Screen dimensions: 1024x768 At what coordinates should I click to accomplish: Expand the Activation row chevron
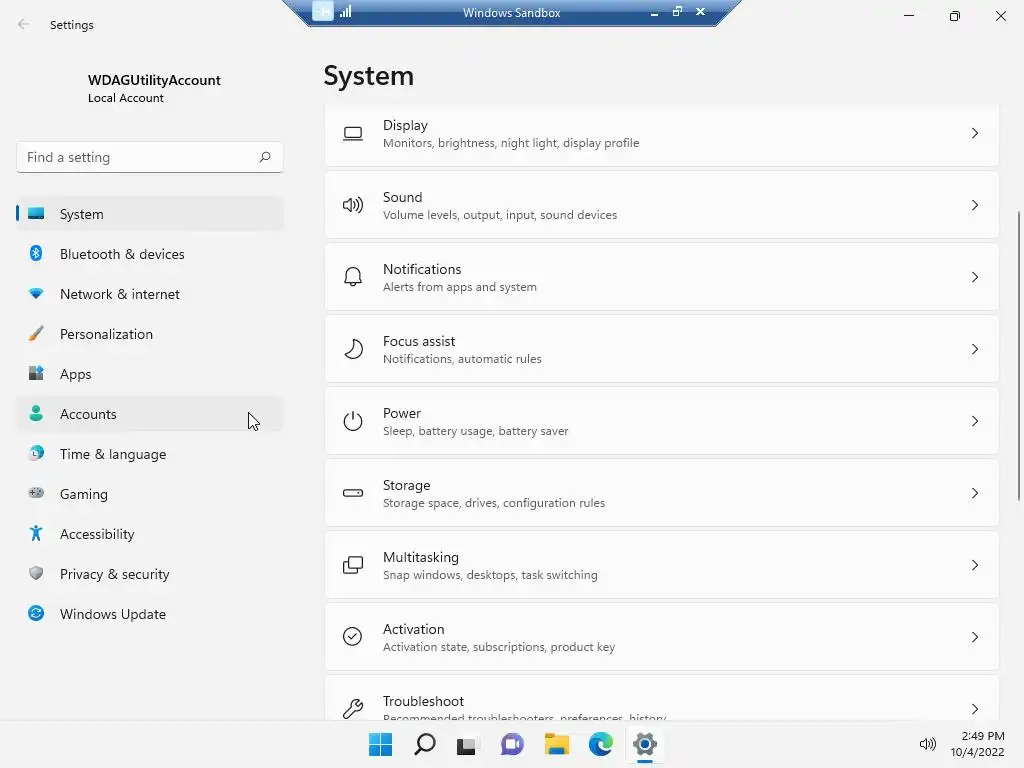tap(974, 637)
